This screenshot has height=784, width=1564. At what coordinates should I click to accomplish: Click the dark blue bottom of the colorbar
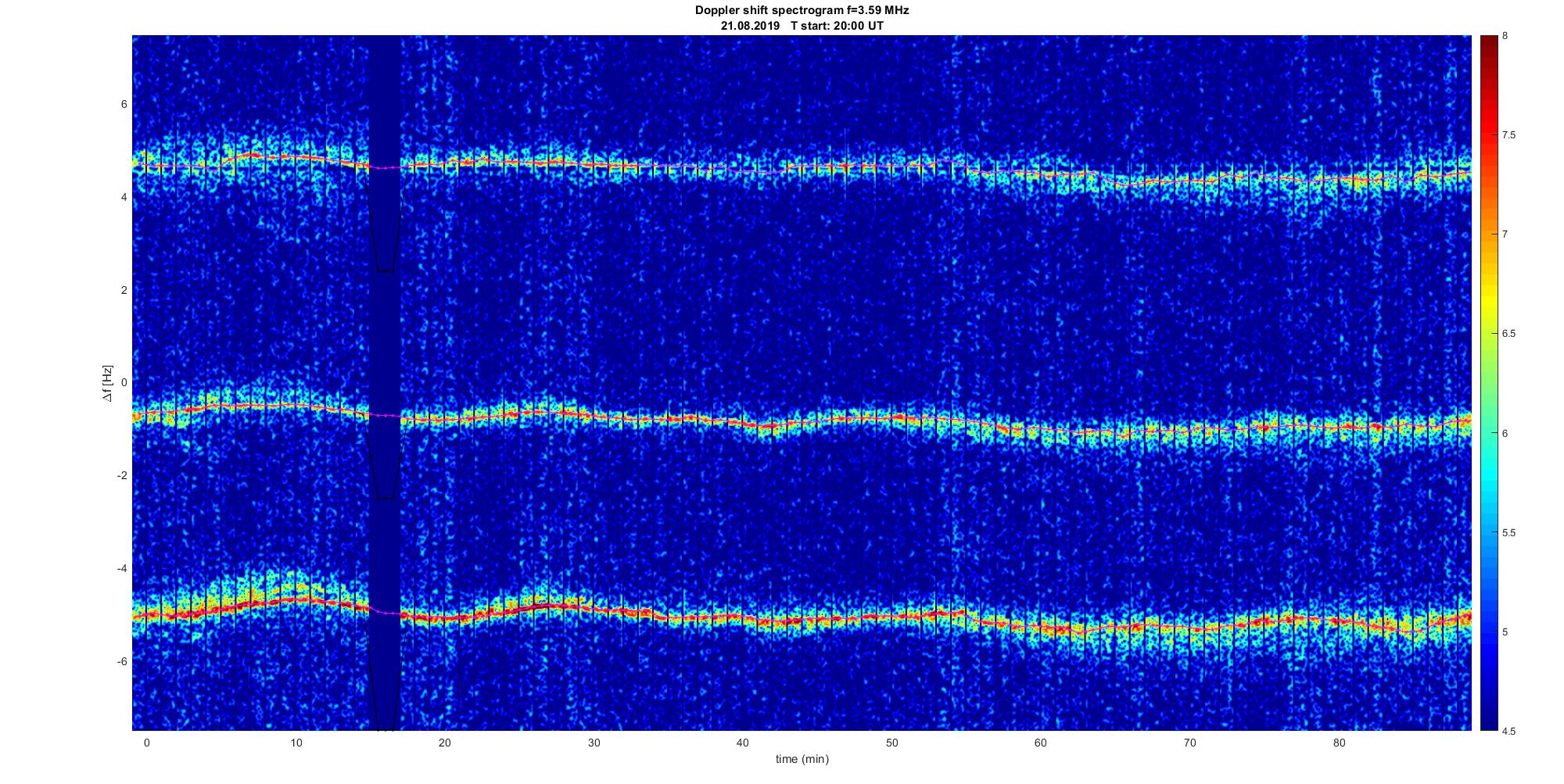point(1488,715)
